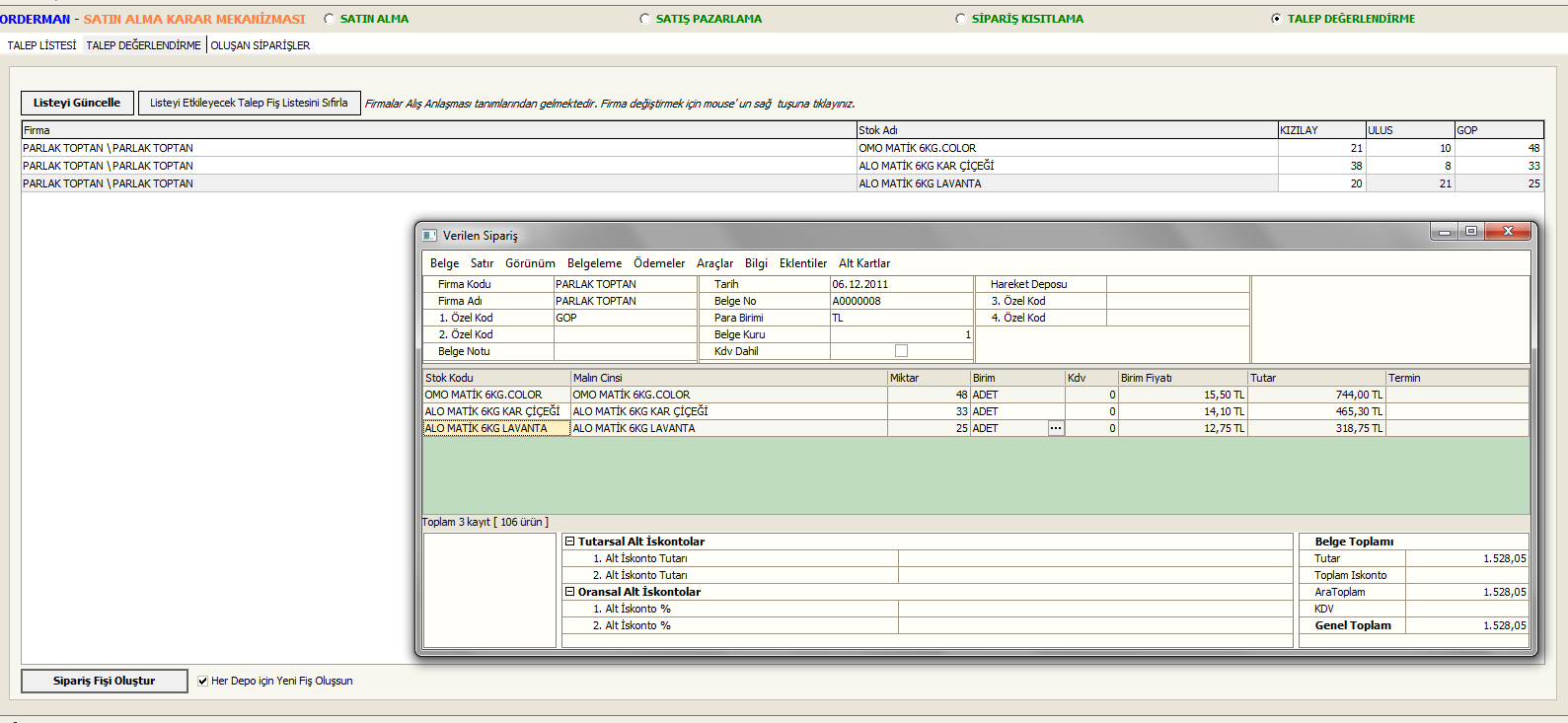Open the Görünüm menu
Image resolution: width=1568 pixels, height=723 pixels.
coord(530,263)
